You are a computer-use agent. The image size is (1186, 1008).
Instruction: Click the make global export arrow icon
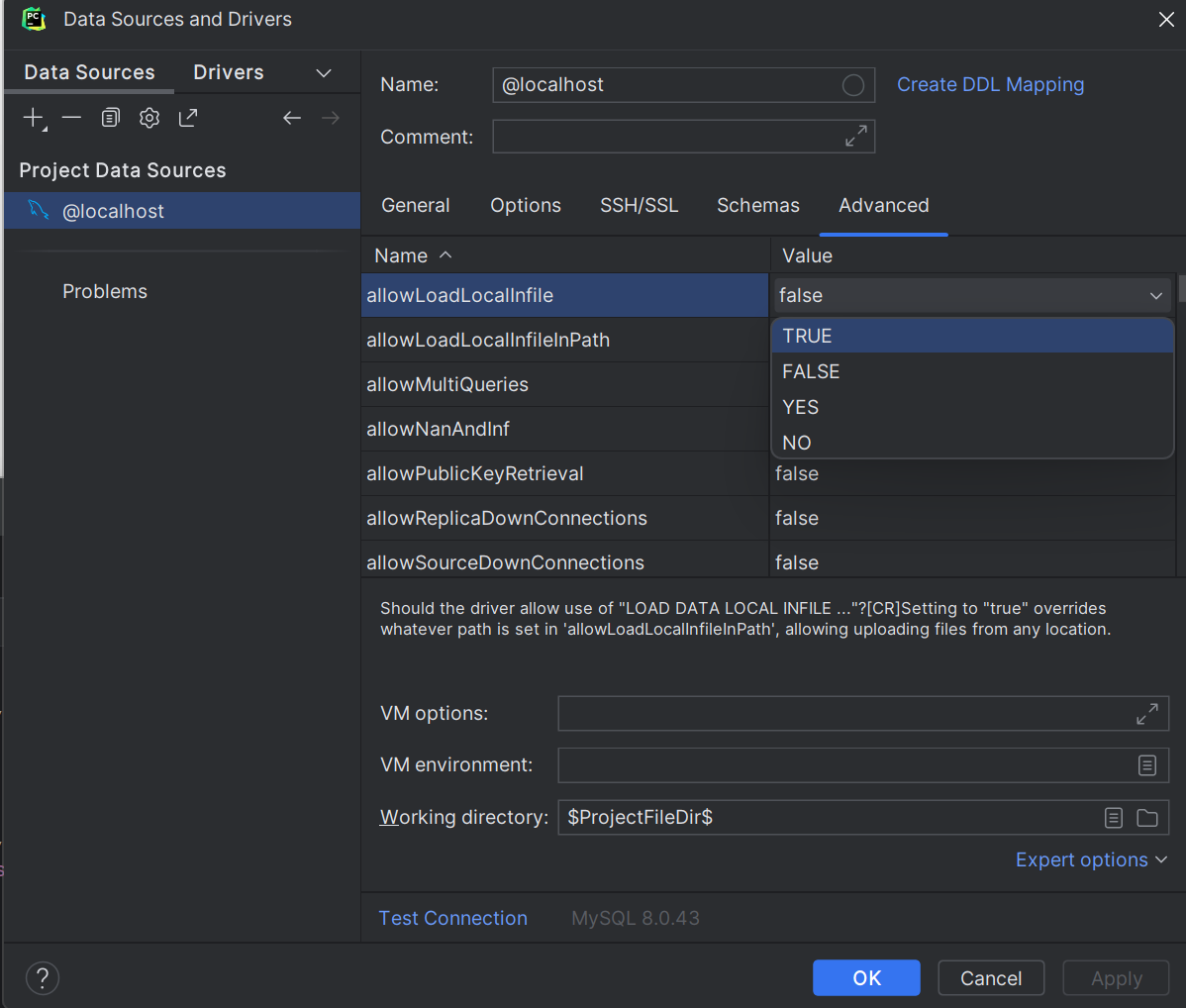point(188,118)
